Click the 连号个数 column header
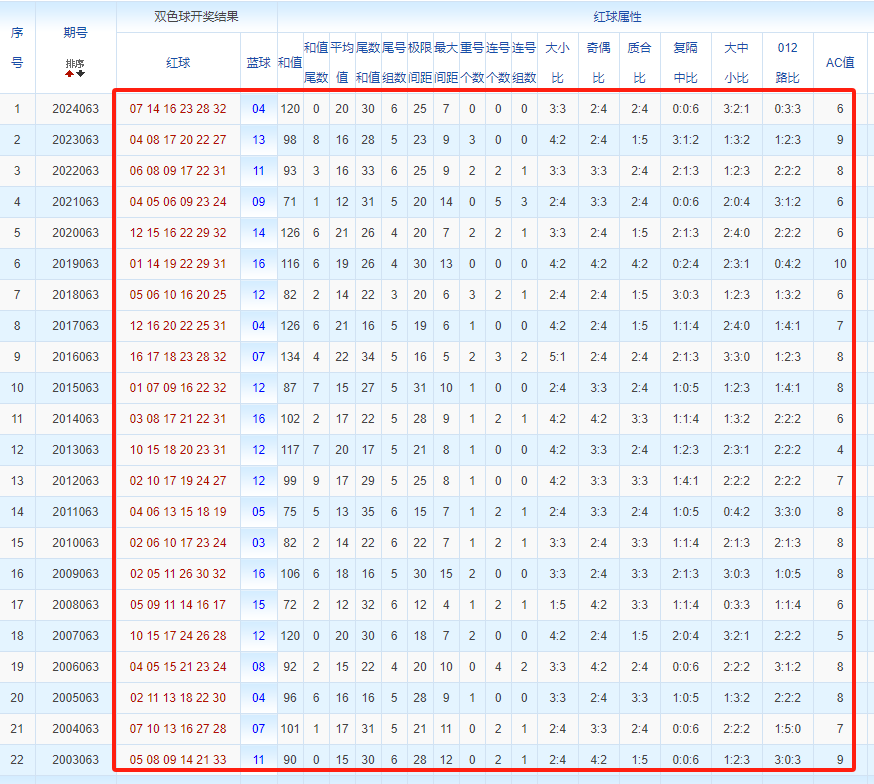Viewport: 874px width, 784px height. pos(498,62)
